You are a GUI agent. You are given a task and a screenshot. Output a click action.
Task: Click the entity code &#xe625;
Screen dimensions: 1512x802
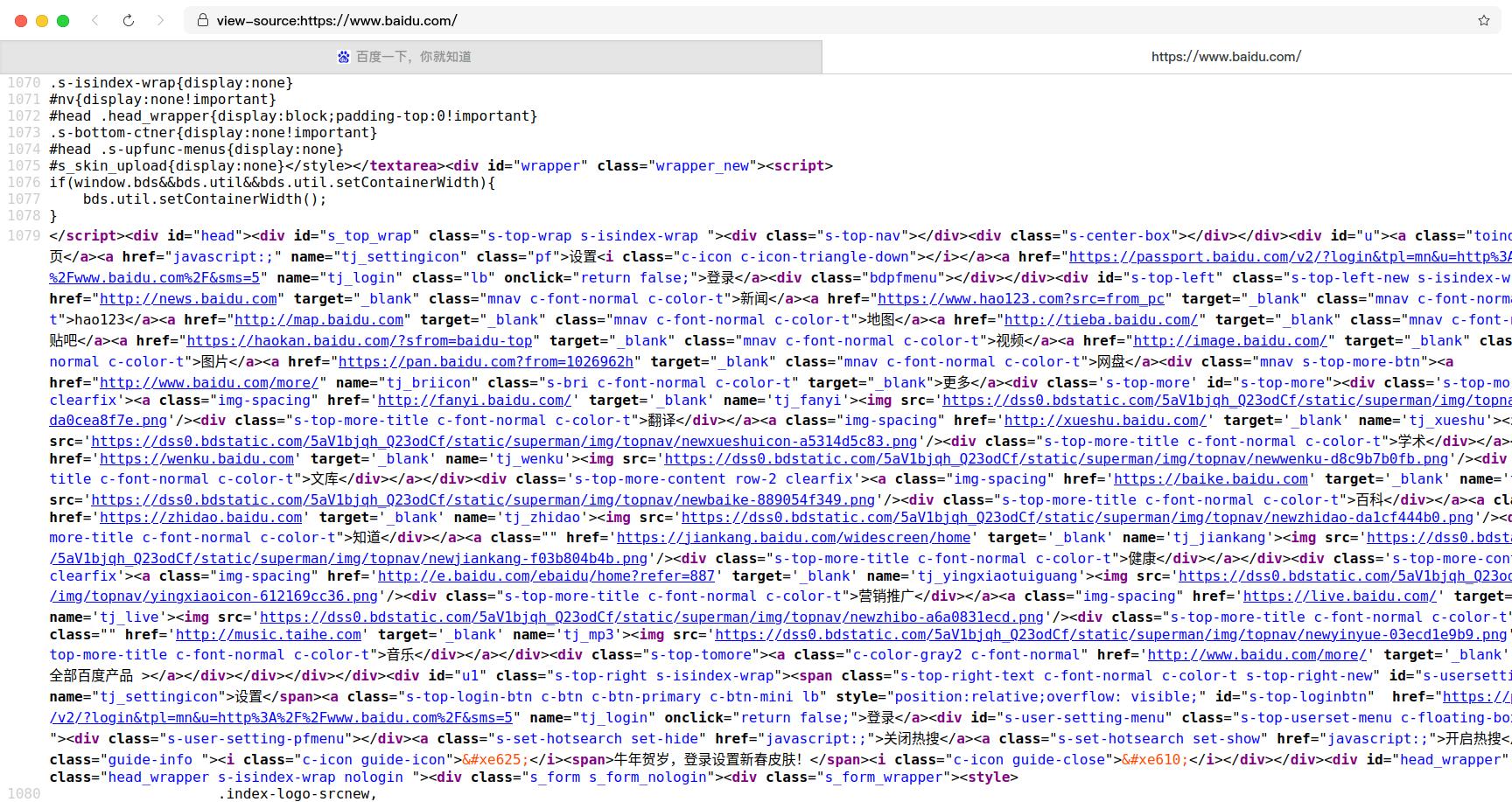pos(495,759)
